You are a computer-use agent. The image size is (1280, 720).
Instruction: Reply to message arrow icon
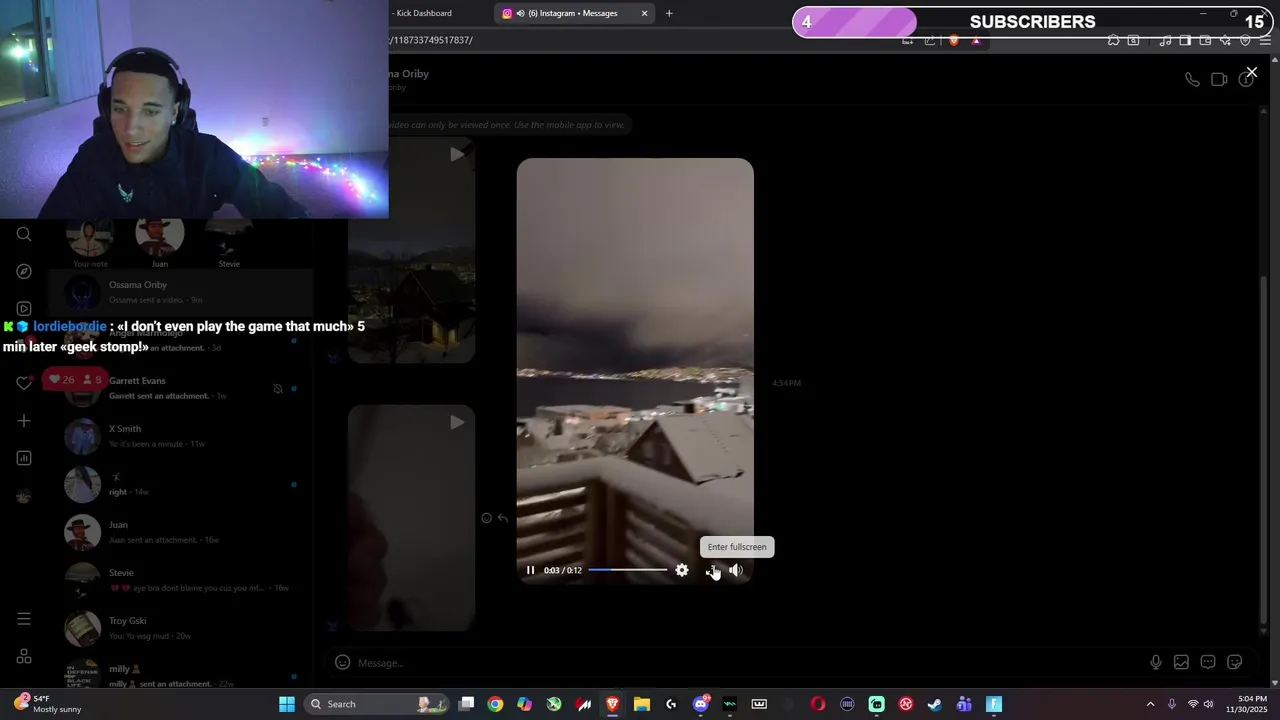503,518
